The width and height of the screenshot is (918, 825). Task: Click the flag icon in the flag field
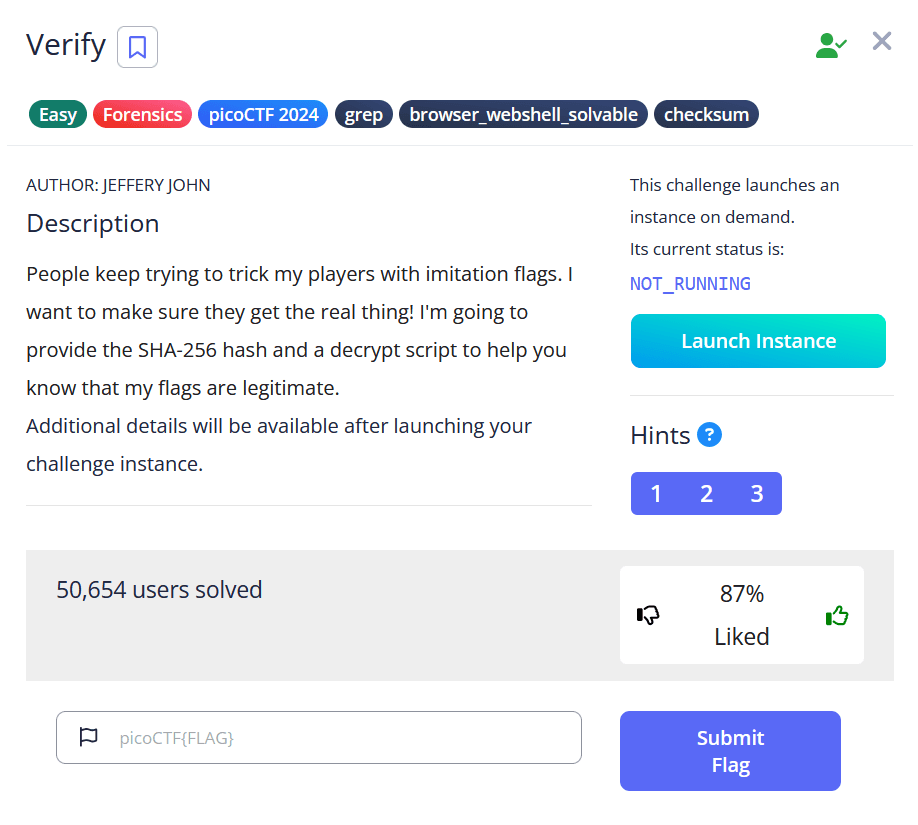coord(89,737)
